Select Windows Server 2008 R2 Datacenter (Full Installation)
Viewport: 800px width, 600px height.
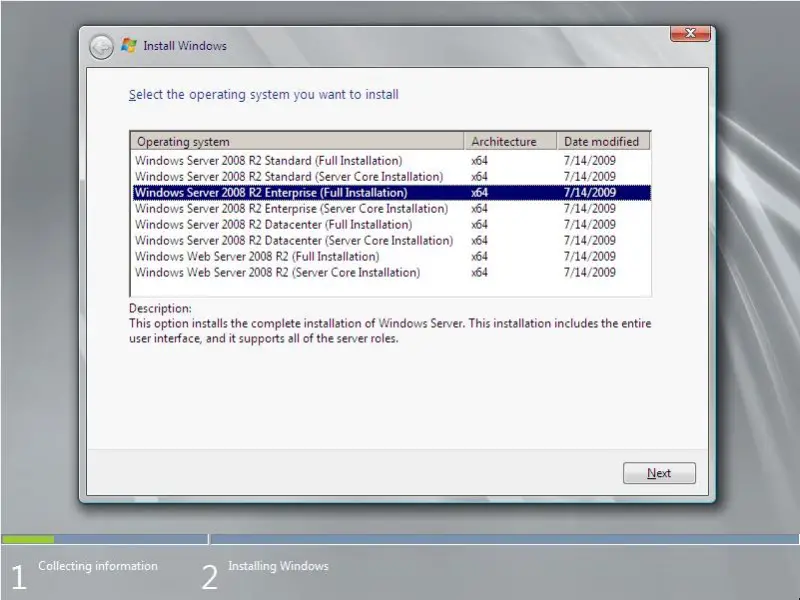point(273,224)
